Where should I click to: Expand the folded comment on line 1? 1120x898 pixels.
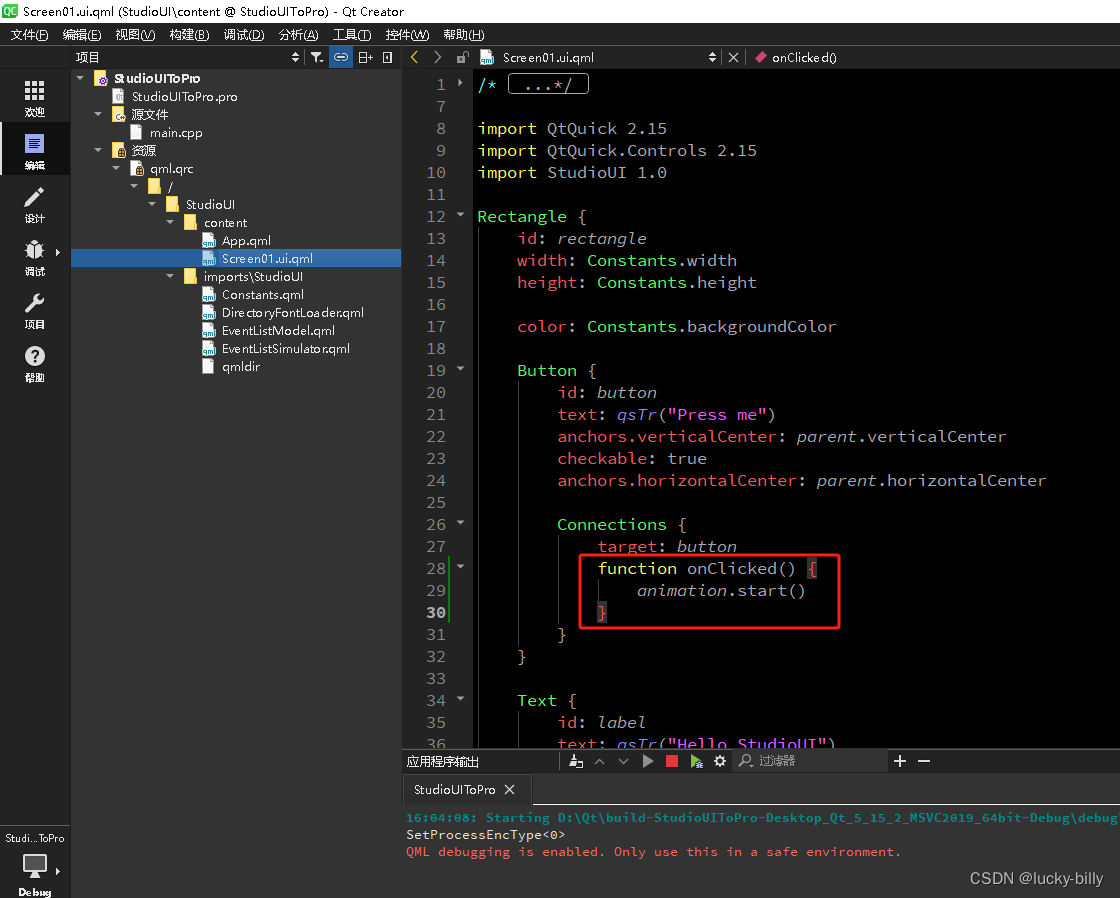(x=460, y=83)
